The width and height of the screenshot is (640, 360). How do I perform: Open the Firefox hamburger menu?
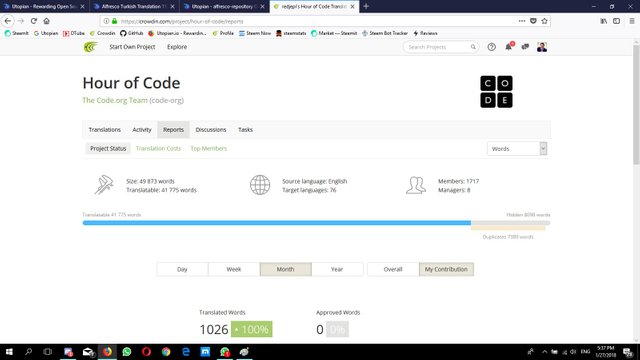631,21
